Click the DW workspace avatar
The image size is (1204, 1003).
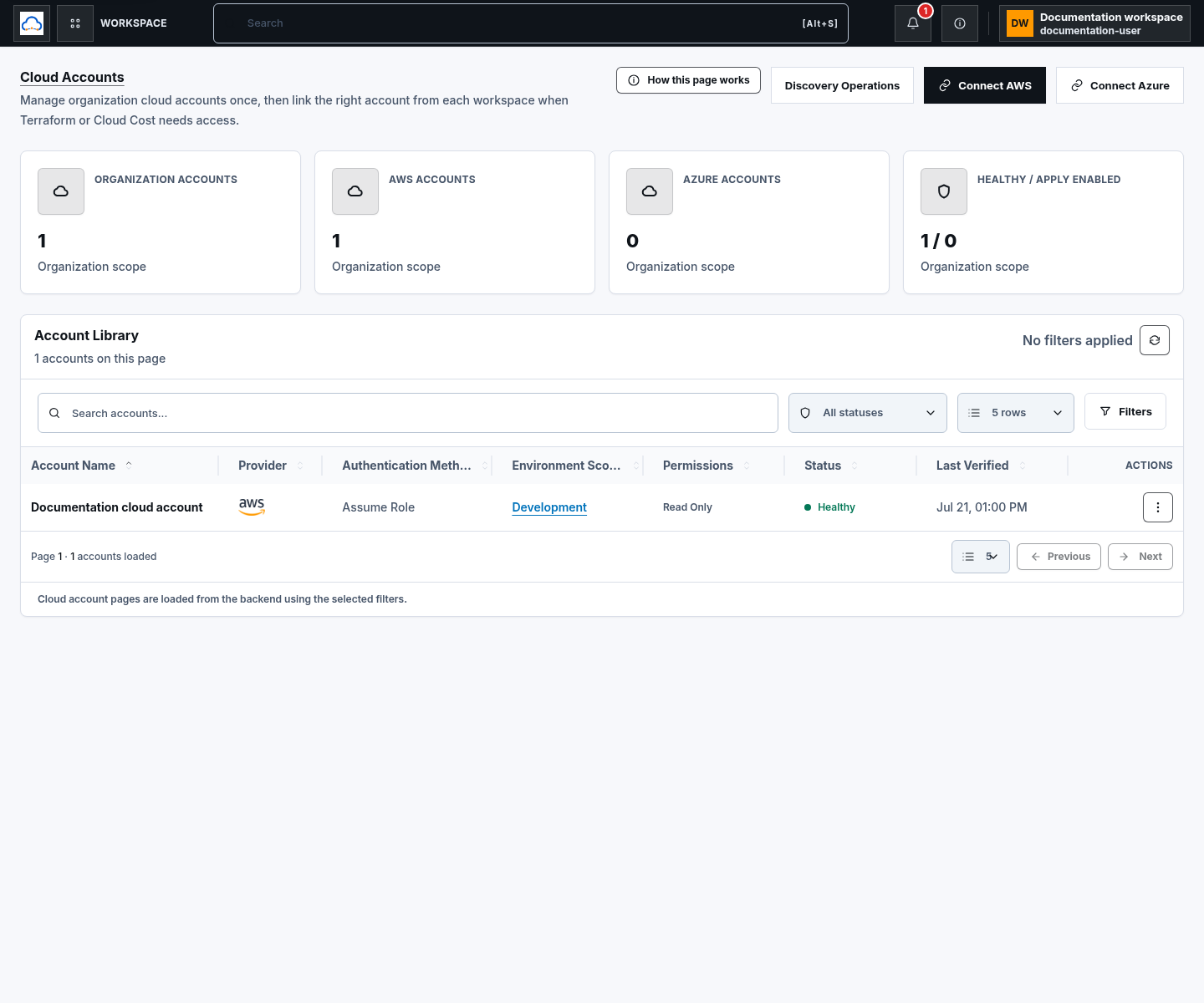coord(1020,23)
